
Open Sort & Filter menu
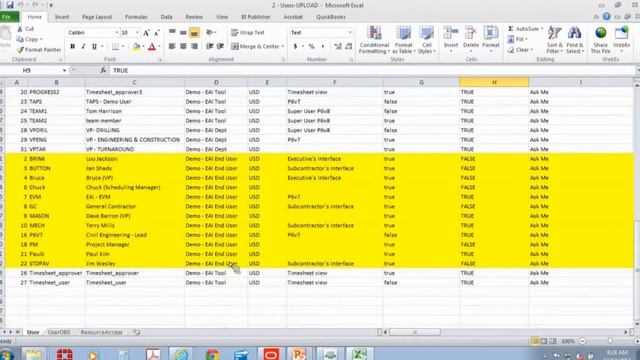coord(555,40)
